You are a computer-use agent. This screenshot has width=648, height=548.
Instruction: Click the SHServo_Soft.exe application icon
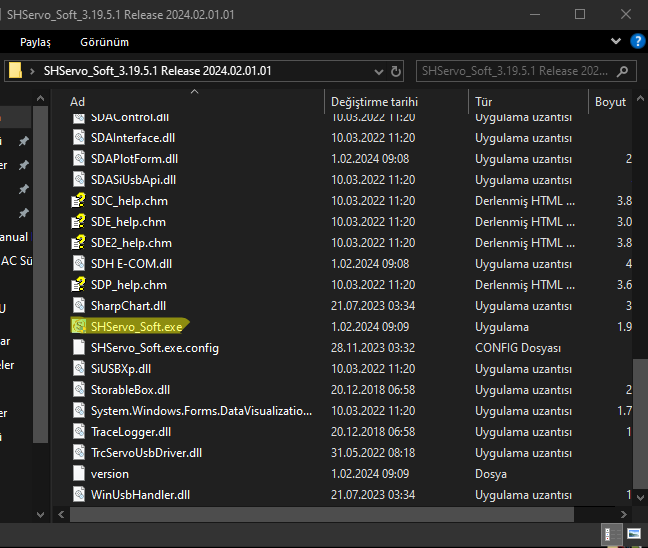tap(79, 326)
